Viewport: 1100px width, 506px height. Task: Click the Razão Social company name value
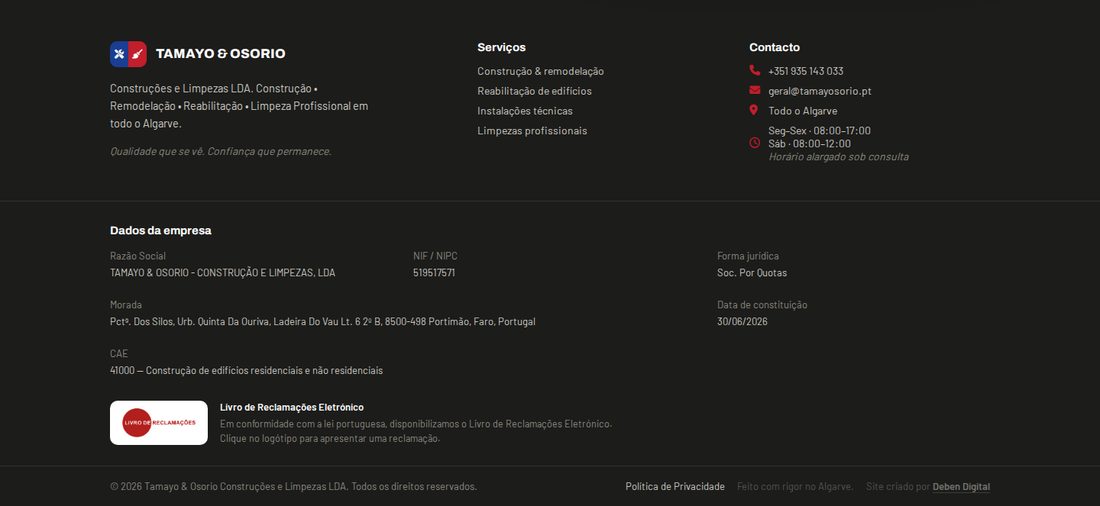point(222,273)
